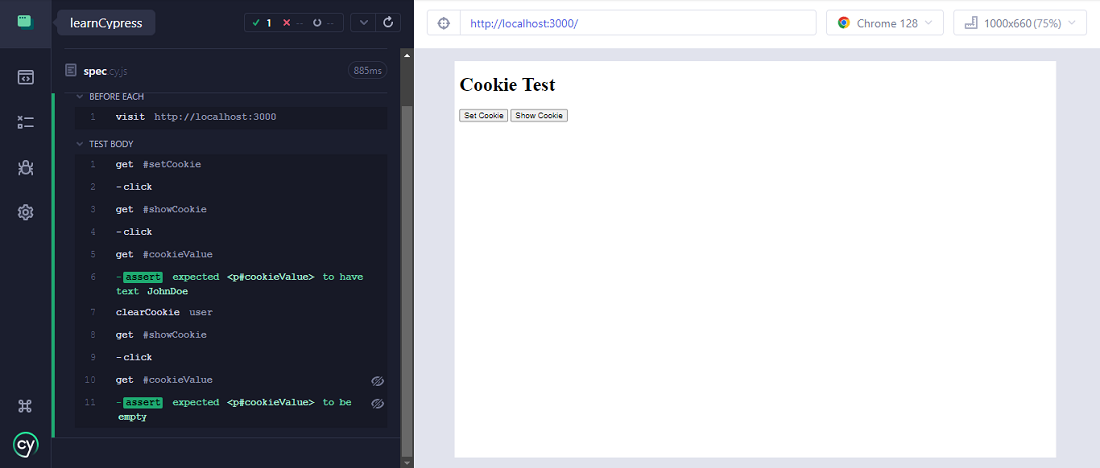
Task: Click the Chrome browser icon
Action: pyautogui.click(x=844, y=23)
